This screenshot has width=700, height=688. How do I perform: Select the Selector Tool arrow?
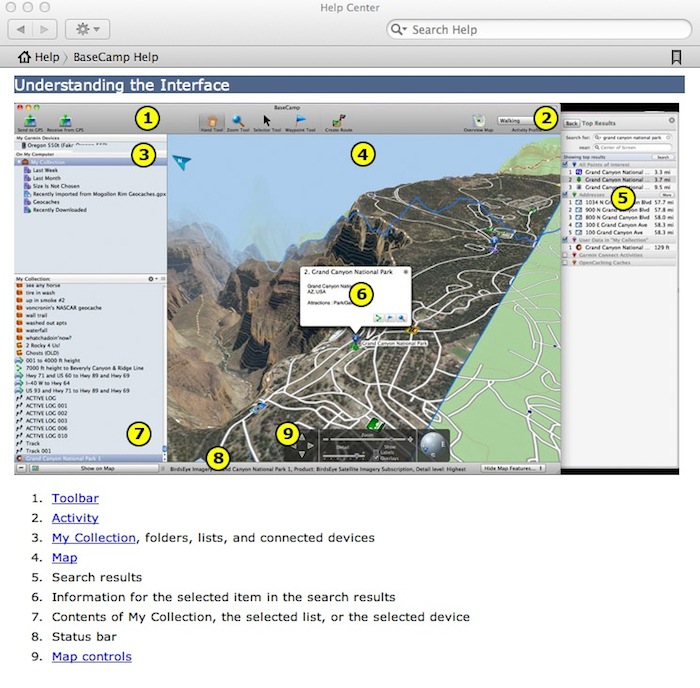tap(267, 123)
